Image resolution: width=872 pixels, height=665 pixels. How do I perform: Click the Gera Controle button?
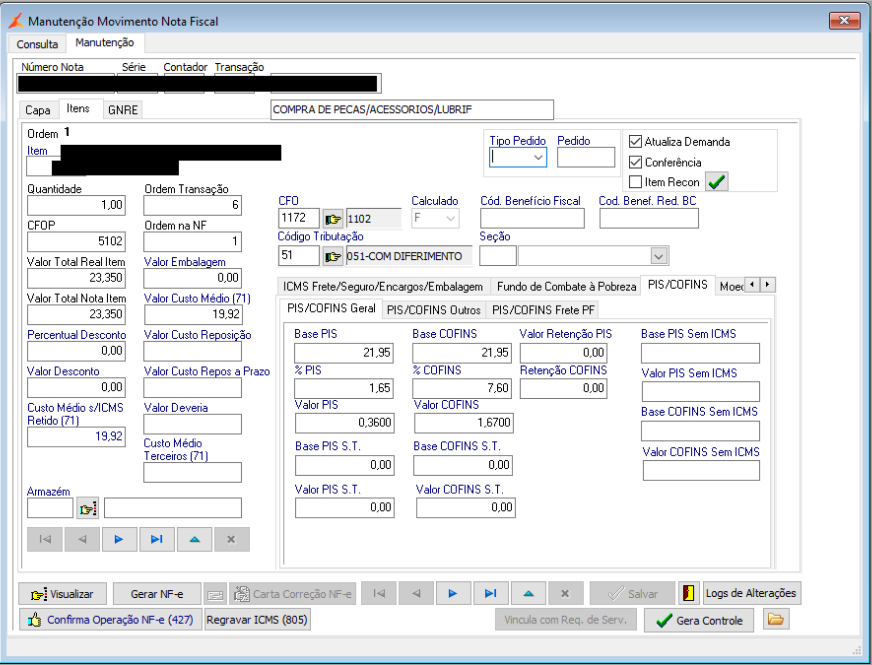point(698,620)
